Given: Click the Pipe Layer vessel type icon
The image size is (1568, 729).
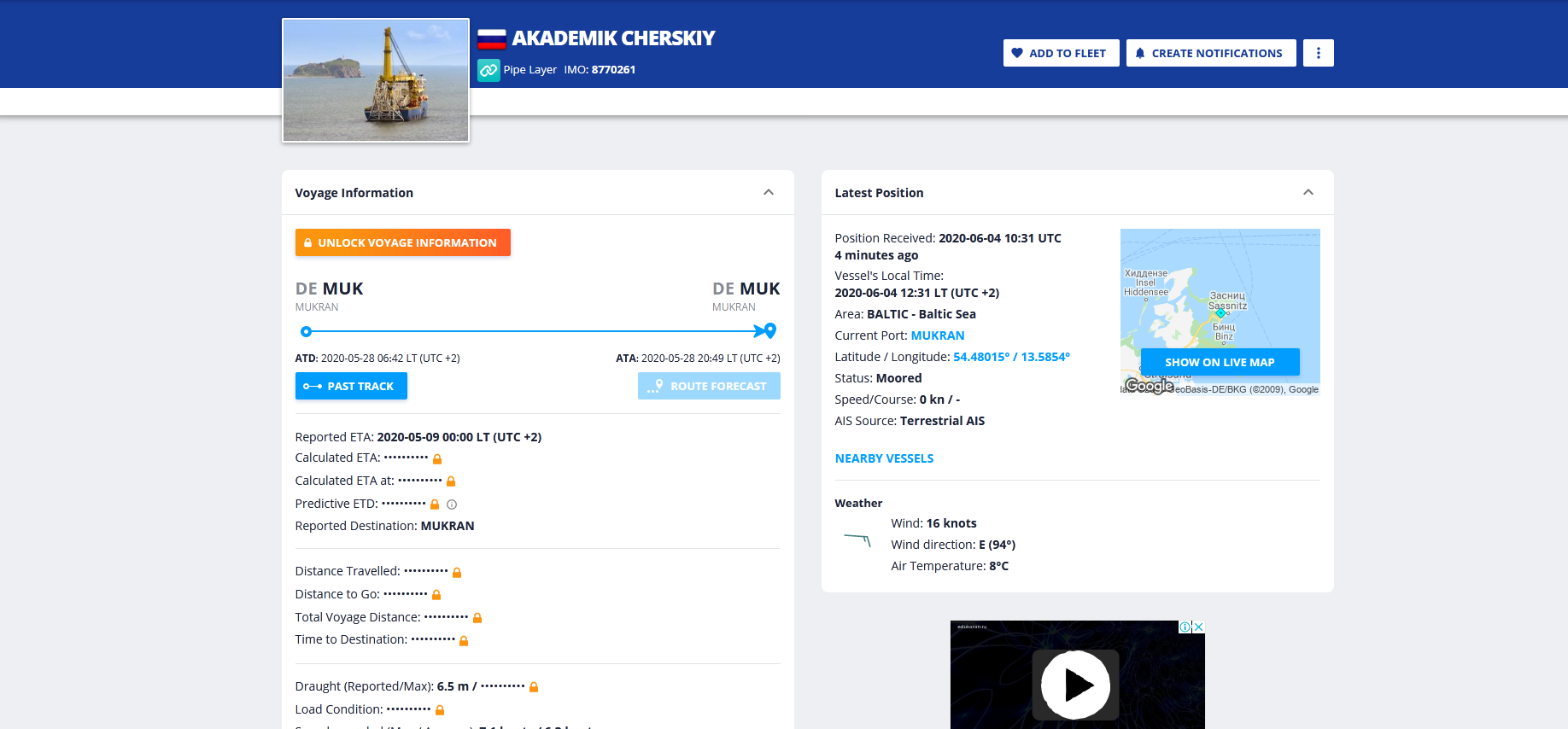Looking at the screenshot, I should coord(489,70).
